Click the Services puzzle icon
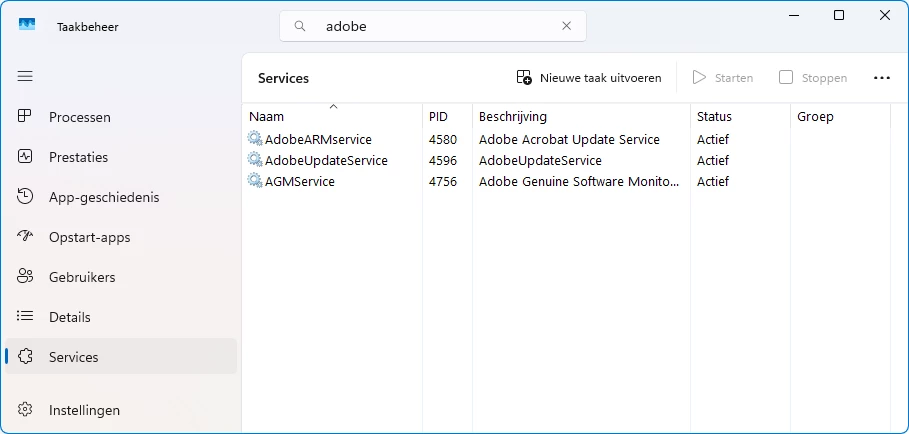 25,356
